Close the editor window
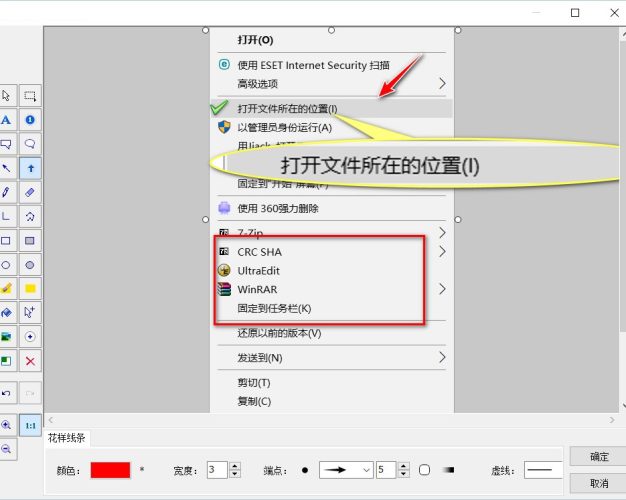The width and height of the screenshot is (626, 500). pyautogui.click(x=614, y=13)
